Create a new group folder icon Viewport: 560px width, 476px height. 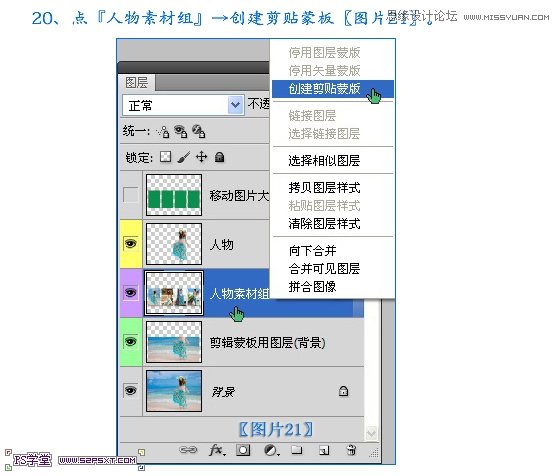297,450
